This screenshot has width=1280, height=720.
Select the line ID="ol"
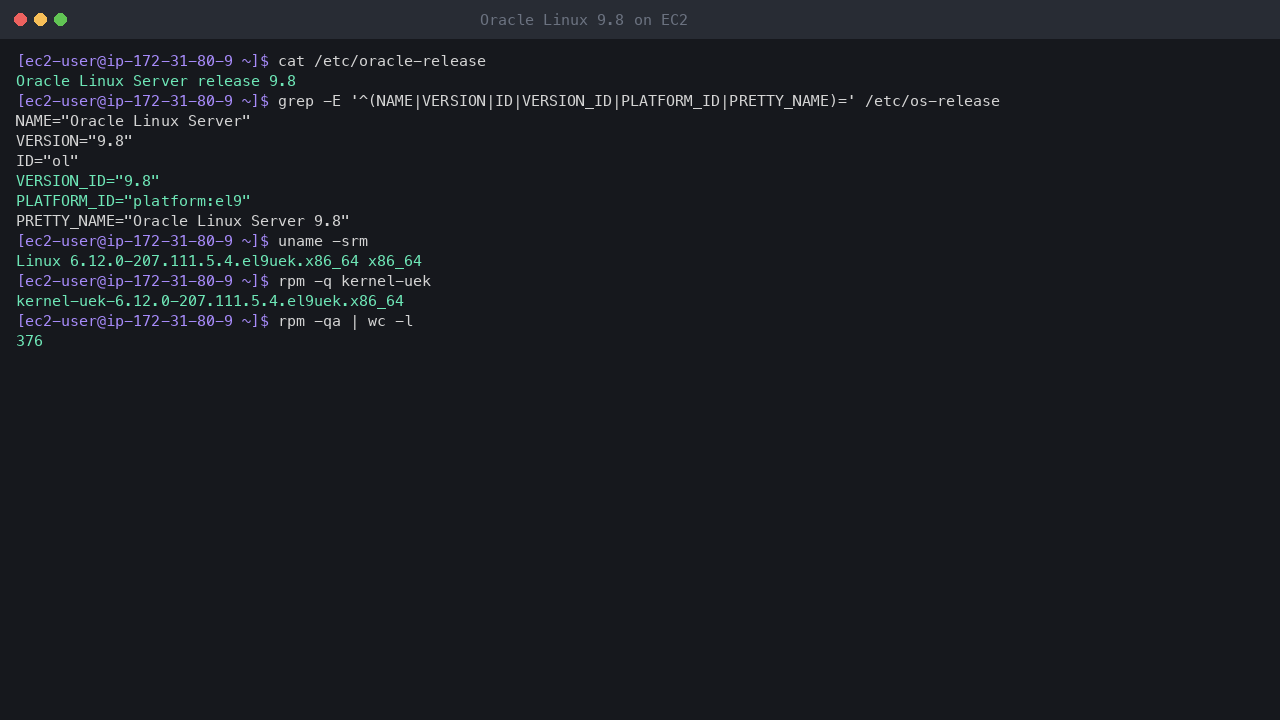coord(47,161)
